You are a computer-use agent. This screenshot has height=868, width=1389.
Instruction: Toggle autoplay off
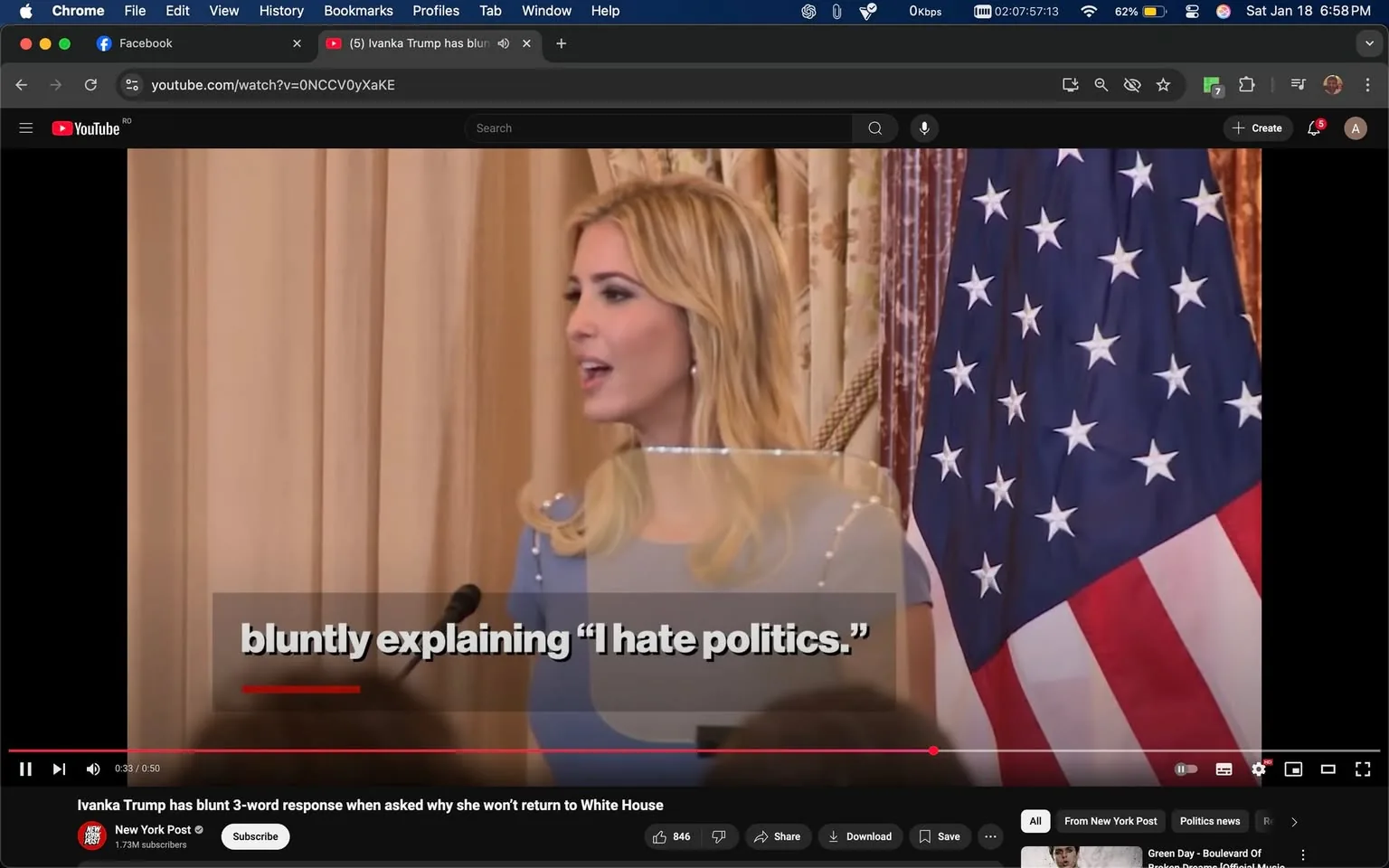point(1186,769)
